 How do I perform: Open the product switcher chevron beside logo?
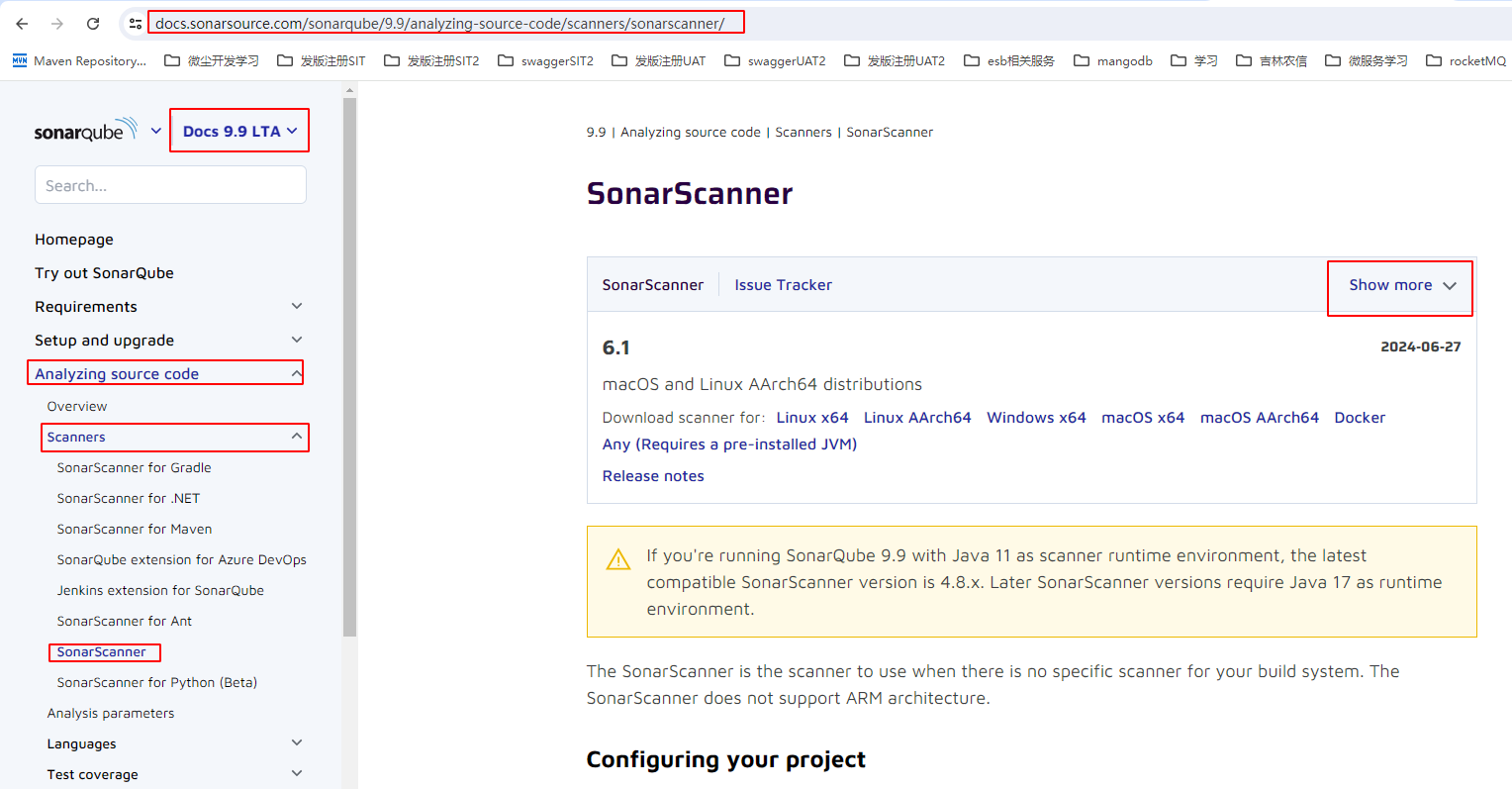155,131
